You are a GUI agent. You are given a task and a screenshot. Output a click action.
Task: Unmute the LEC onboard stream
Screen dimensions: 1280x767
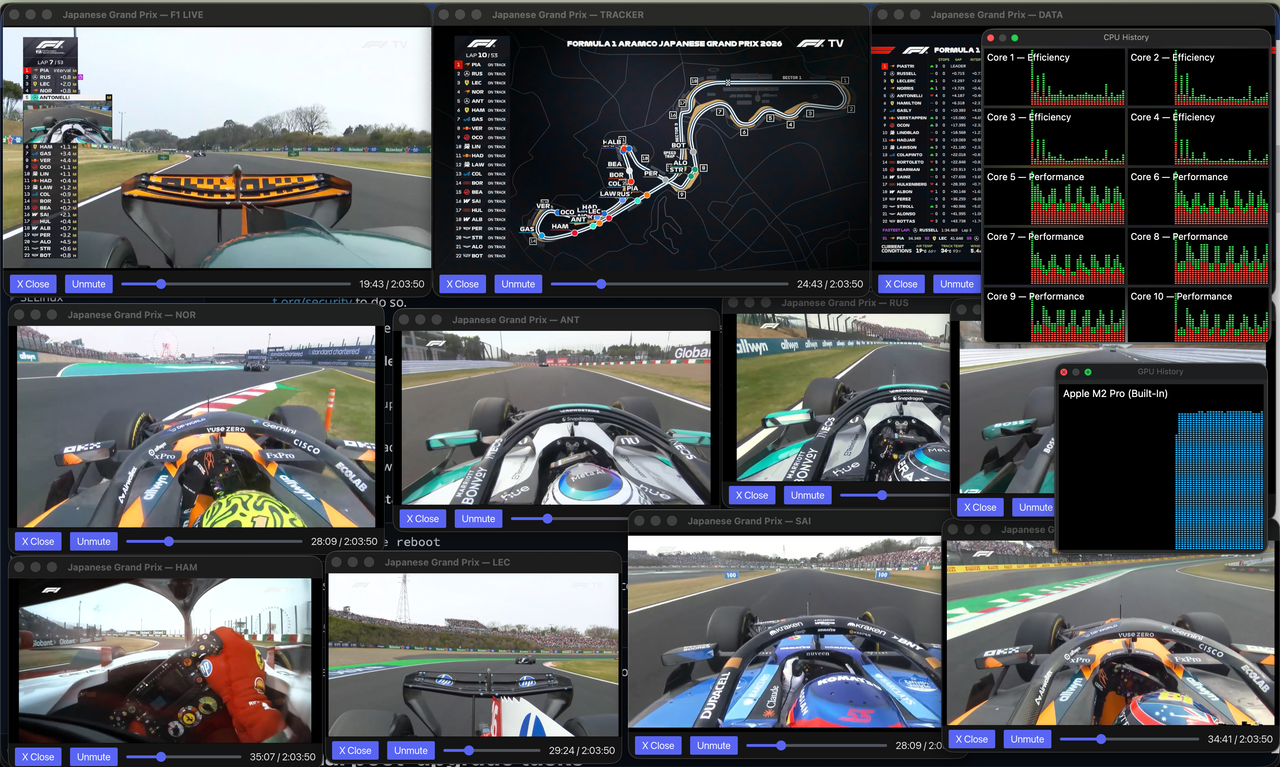(x=411, y=750)
